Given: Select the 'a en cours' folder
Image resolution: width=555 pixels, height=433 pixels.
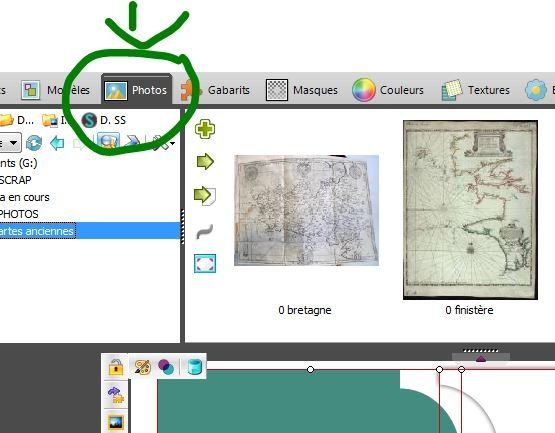Looking at the screenshot, I should [24, 197].
